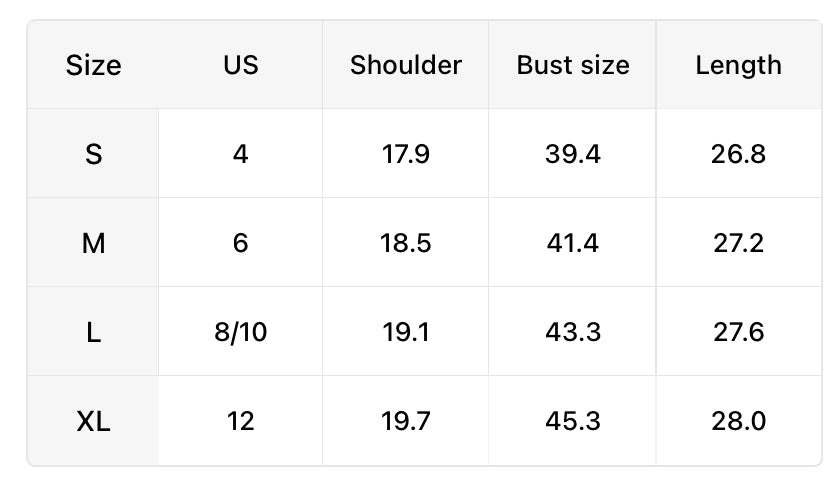Image resolution: width=828 pixels, height=491 pixels.
Task: Select length value 27.2
Action: (x=738, y=243)
